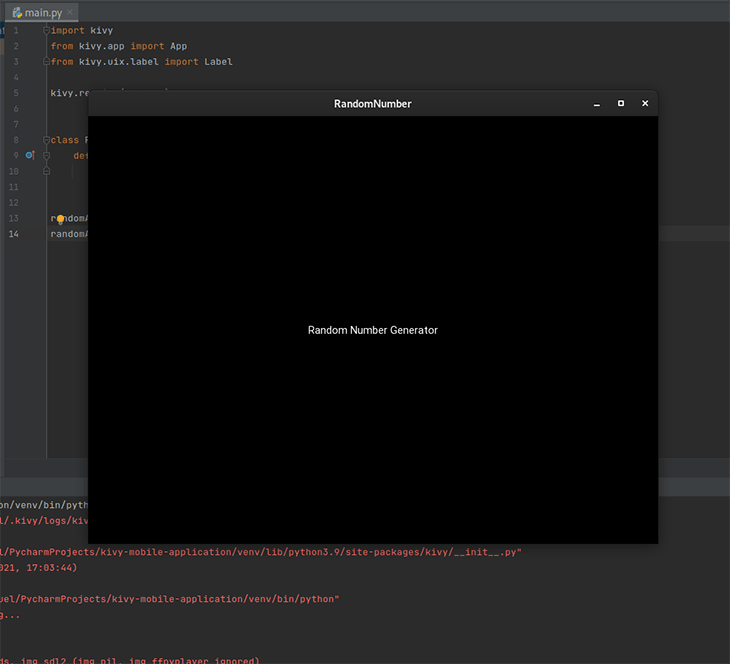Click the site-packages/kivy/__init__.py console path
The height and width of the screenshot is (664, 730).
point(261,552)
